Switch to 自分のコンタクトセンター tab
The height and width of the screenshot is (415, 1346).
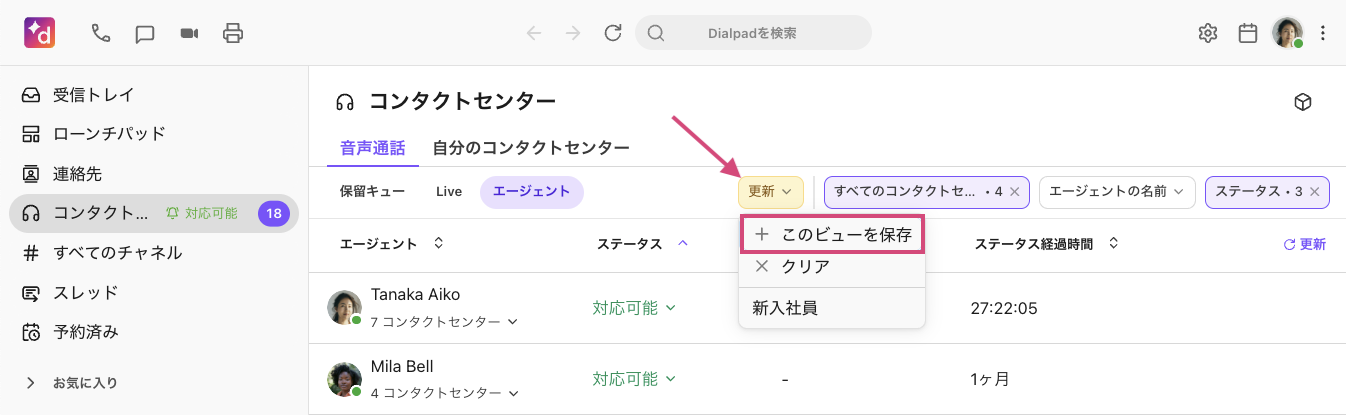pyautogui.click(x=530, y=148)
